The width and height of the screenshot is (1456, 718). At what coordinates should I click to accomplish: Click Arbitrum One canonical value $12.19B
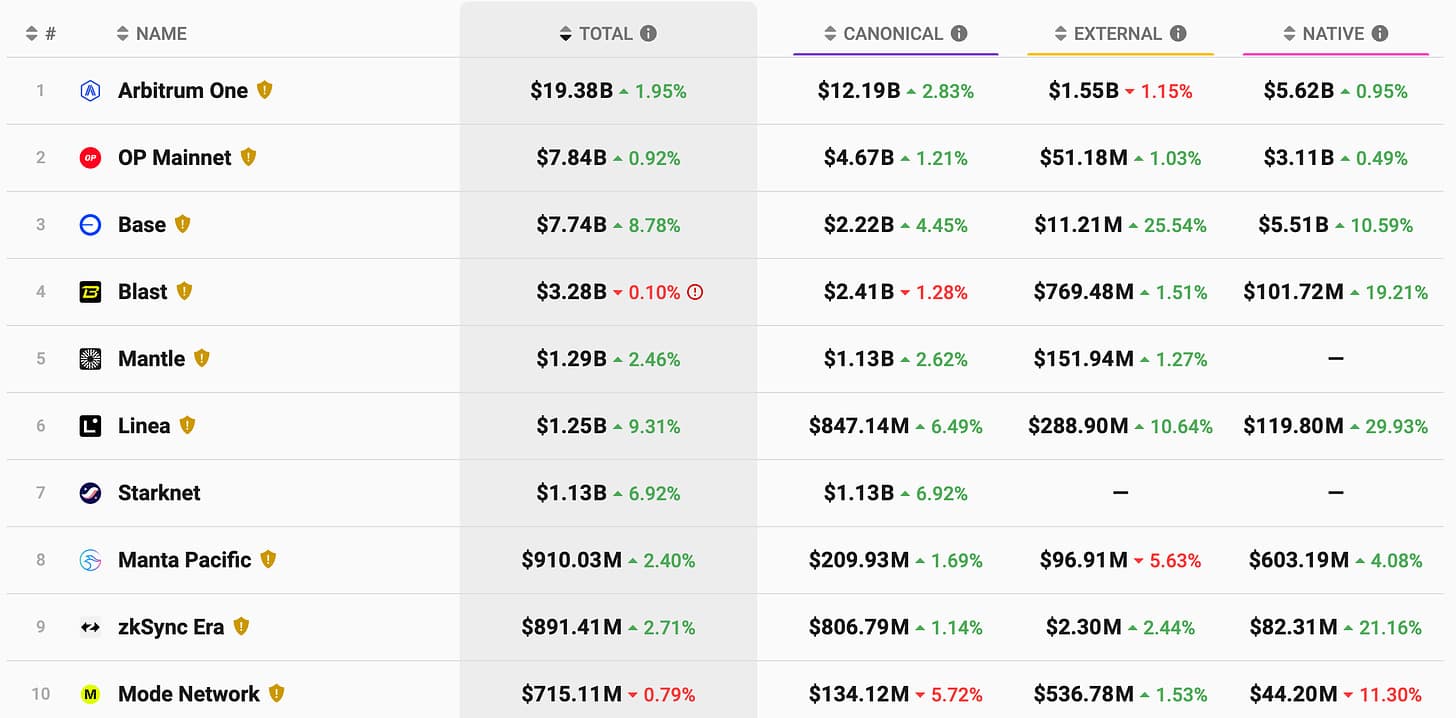(859, 91)
